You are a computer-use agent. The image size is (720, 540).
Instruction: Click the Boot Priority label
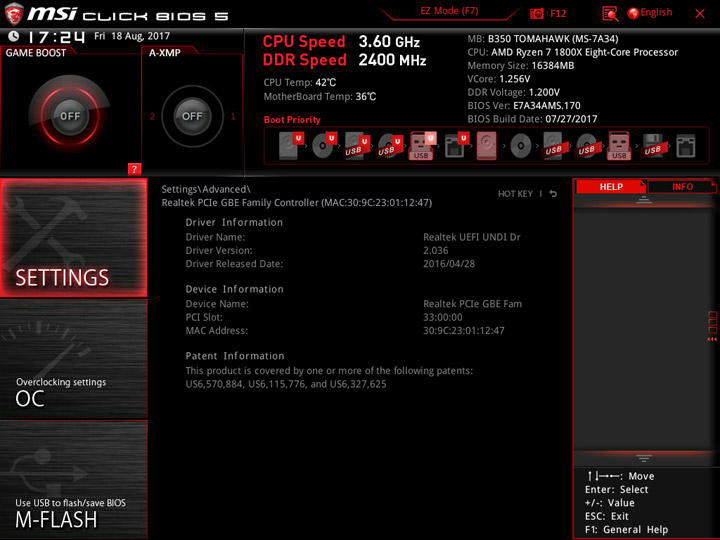(x=292, y=120)
